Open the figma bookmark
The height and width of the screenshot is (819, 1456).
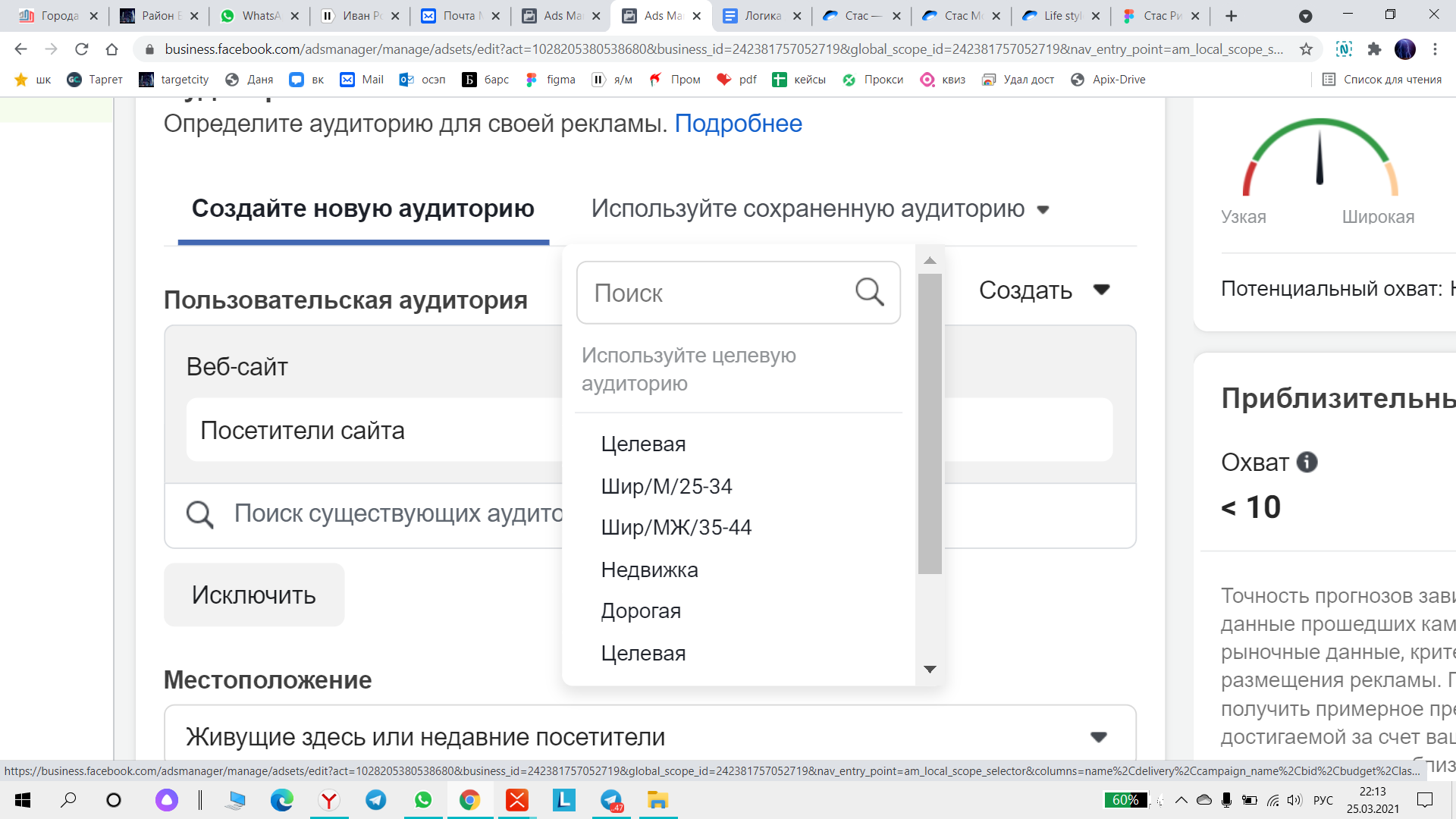coord(551,80)
